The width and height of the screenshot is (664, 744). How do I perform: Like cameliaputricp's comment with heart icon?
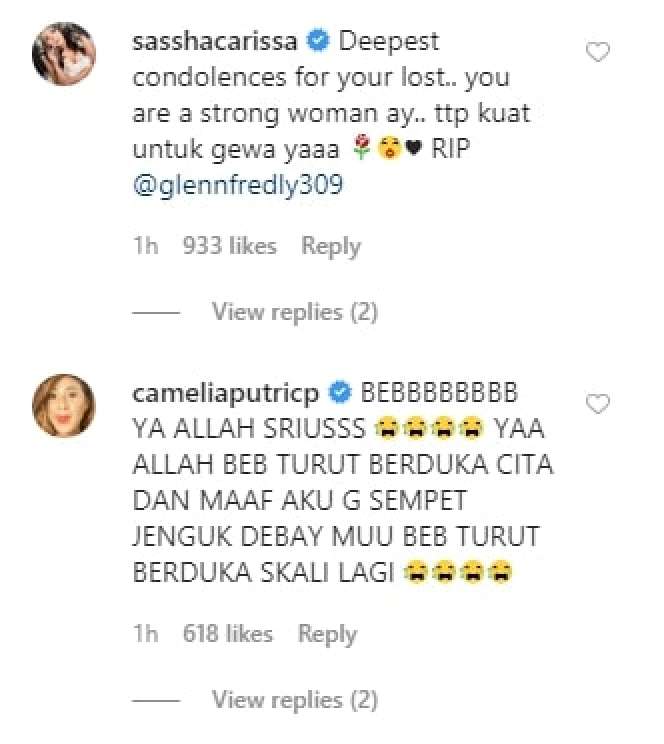(598, 403)
